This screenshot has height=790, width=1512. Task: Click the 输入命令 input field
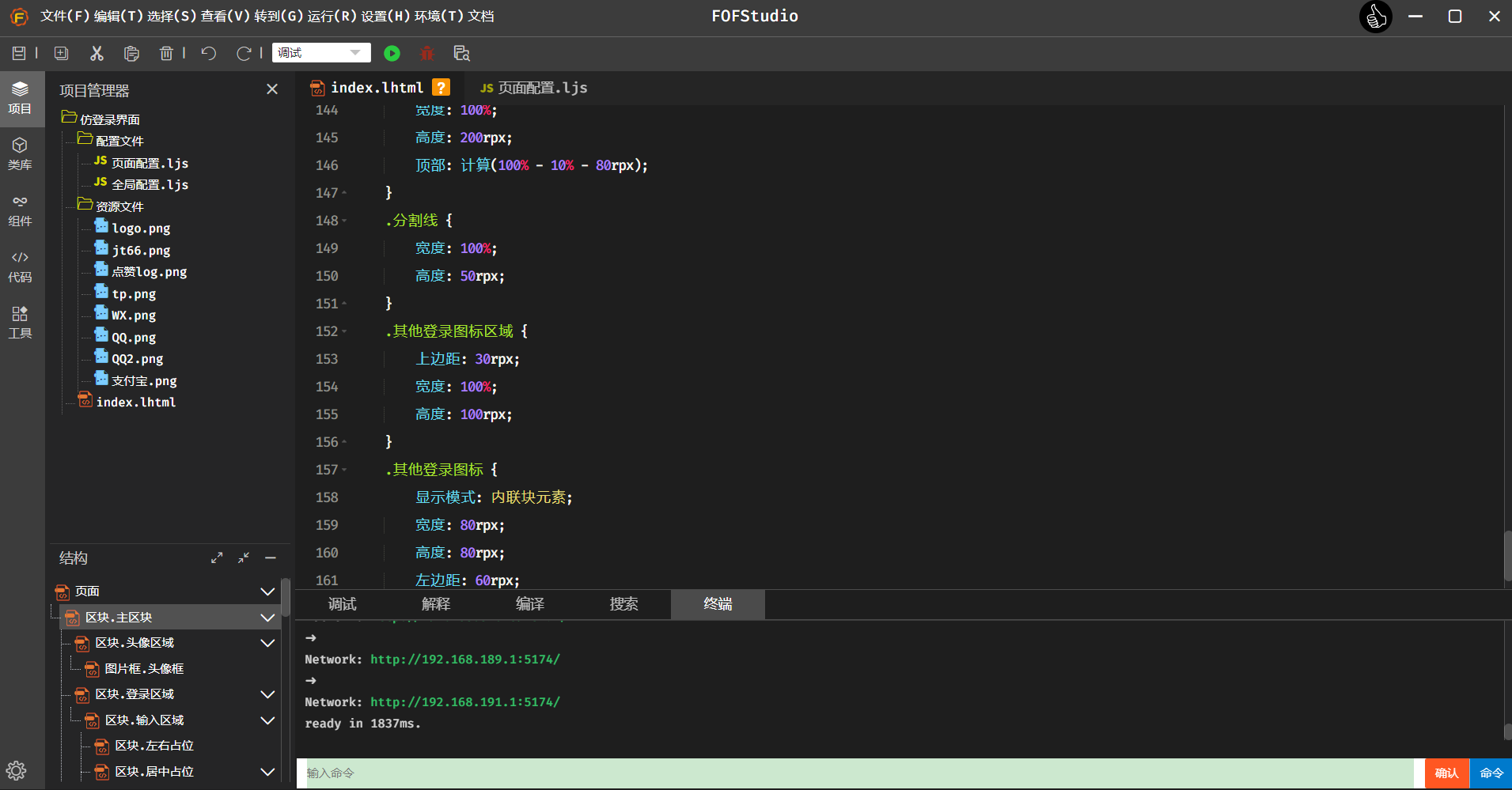[x=861, y=773]
